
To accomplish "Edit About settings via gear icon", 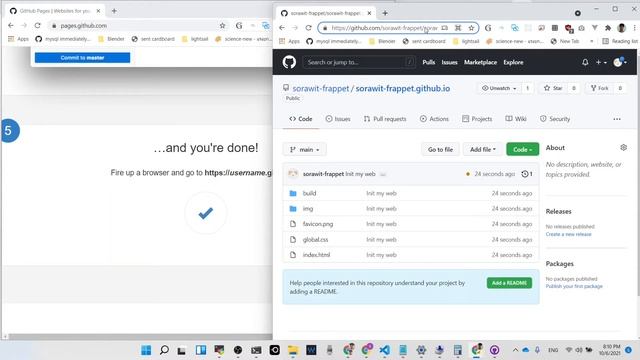I will click(623, 147).
